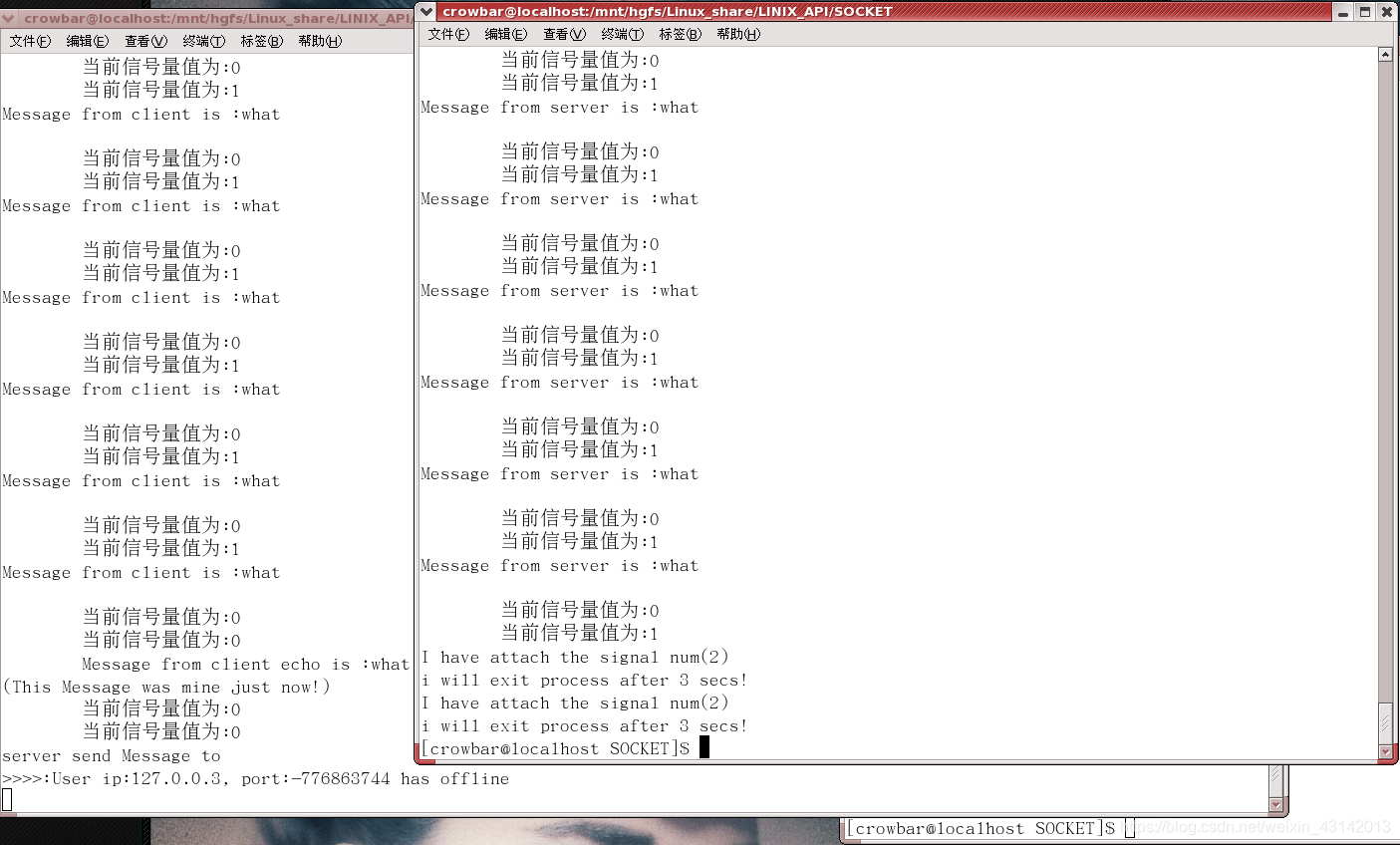Click left background terminal title bar

207,18
